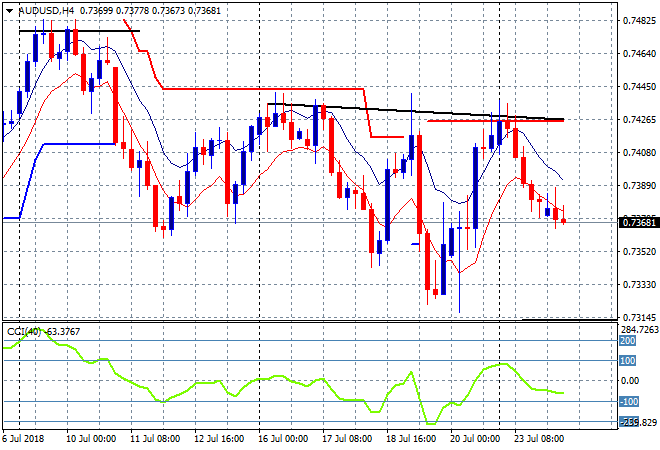Click the 16 Jul 00:00 time label
Viewport: 660px width, 450px height.
tap(283, 439)
